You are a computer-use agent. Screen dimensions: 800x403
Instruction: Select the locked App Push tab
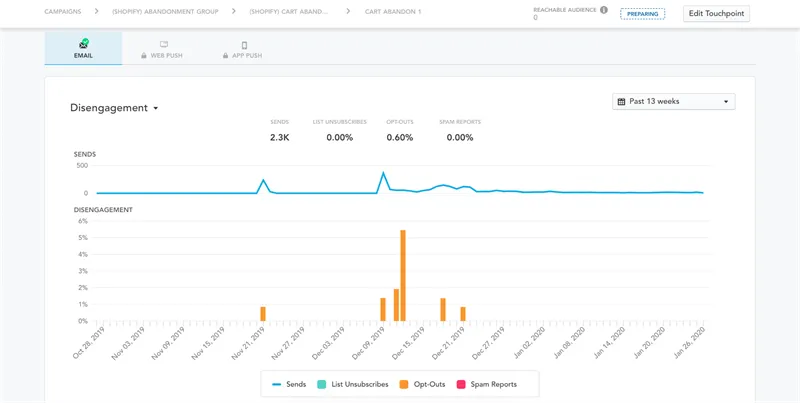(244, 48)
